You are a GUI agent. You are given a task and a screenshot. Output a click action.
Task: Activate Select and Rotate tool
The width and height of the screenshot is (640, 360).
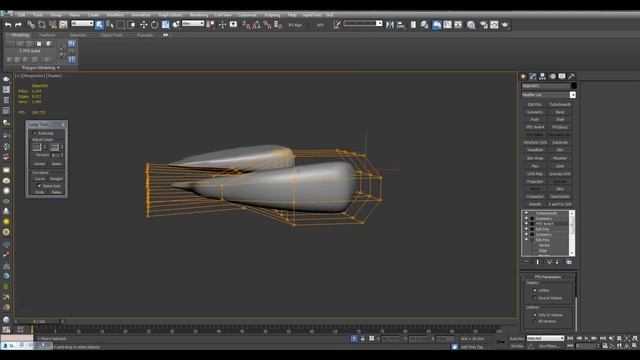click(x=154, y=25)
